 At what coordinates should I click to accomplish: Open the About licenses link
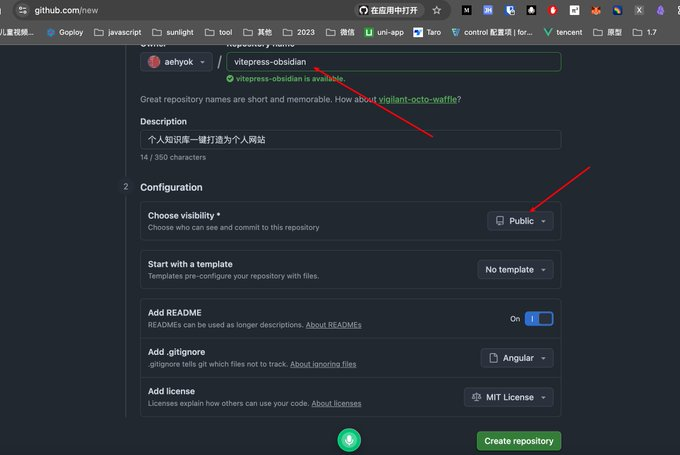[336, 403]
